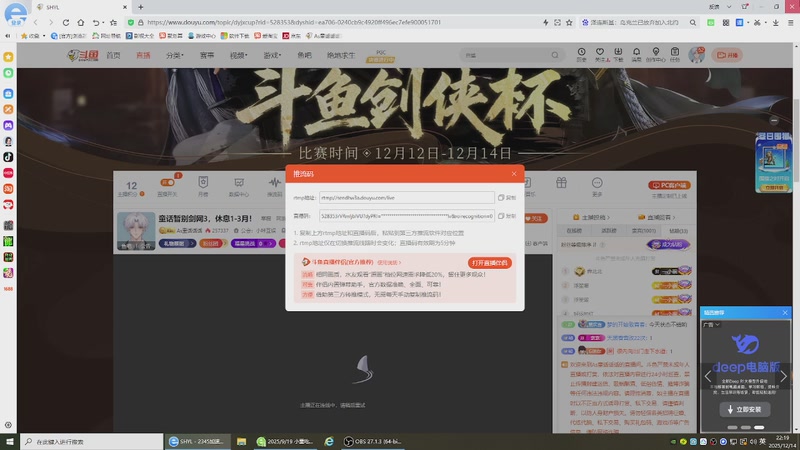800x450 pixels.
Task: Click the rtmp address input field
Action: (406, 197)
